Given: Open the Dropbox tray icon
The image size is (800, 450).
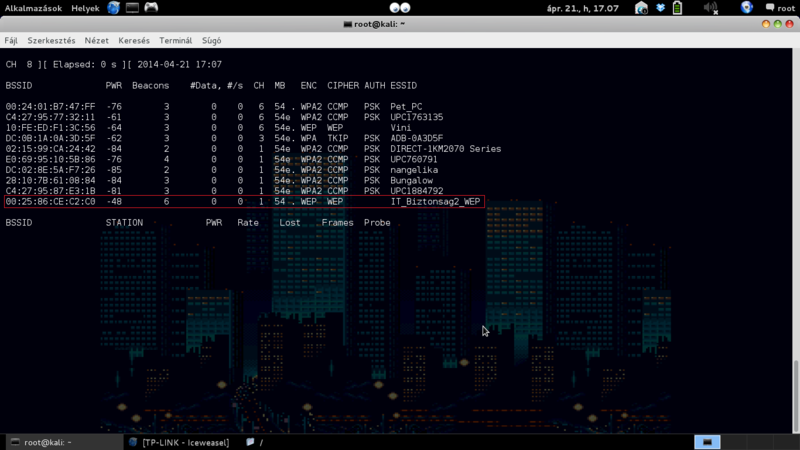Looking at the screenshot, I should pos(660,8).
